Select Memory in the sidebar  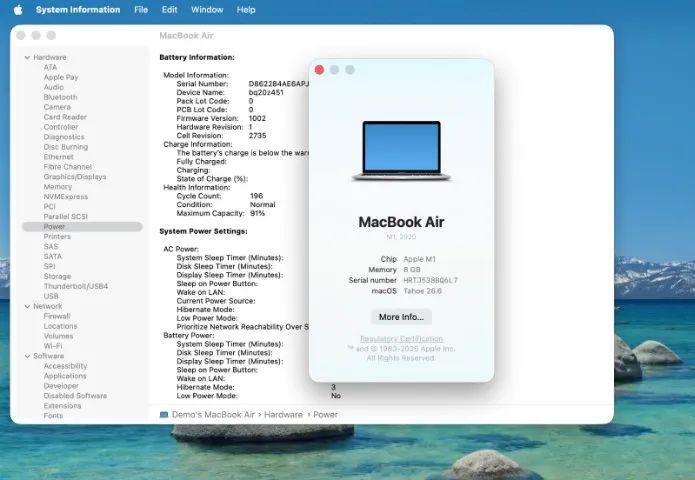(58, 187)
